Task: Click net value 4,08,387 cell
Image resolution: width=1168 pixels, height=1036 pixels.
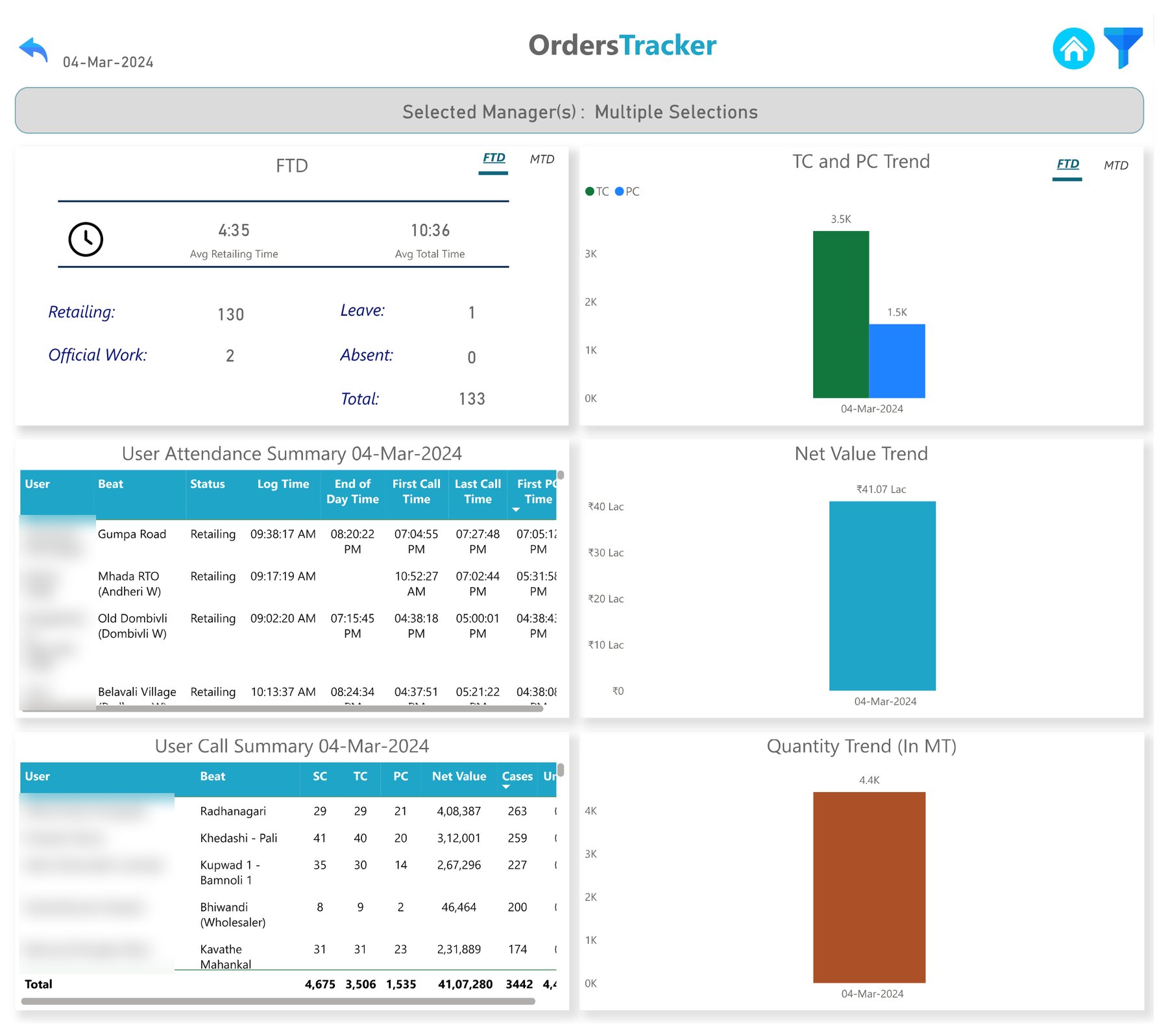Action: [x=459, y=812]
